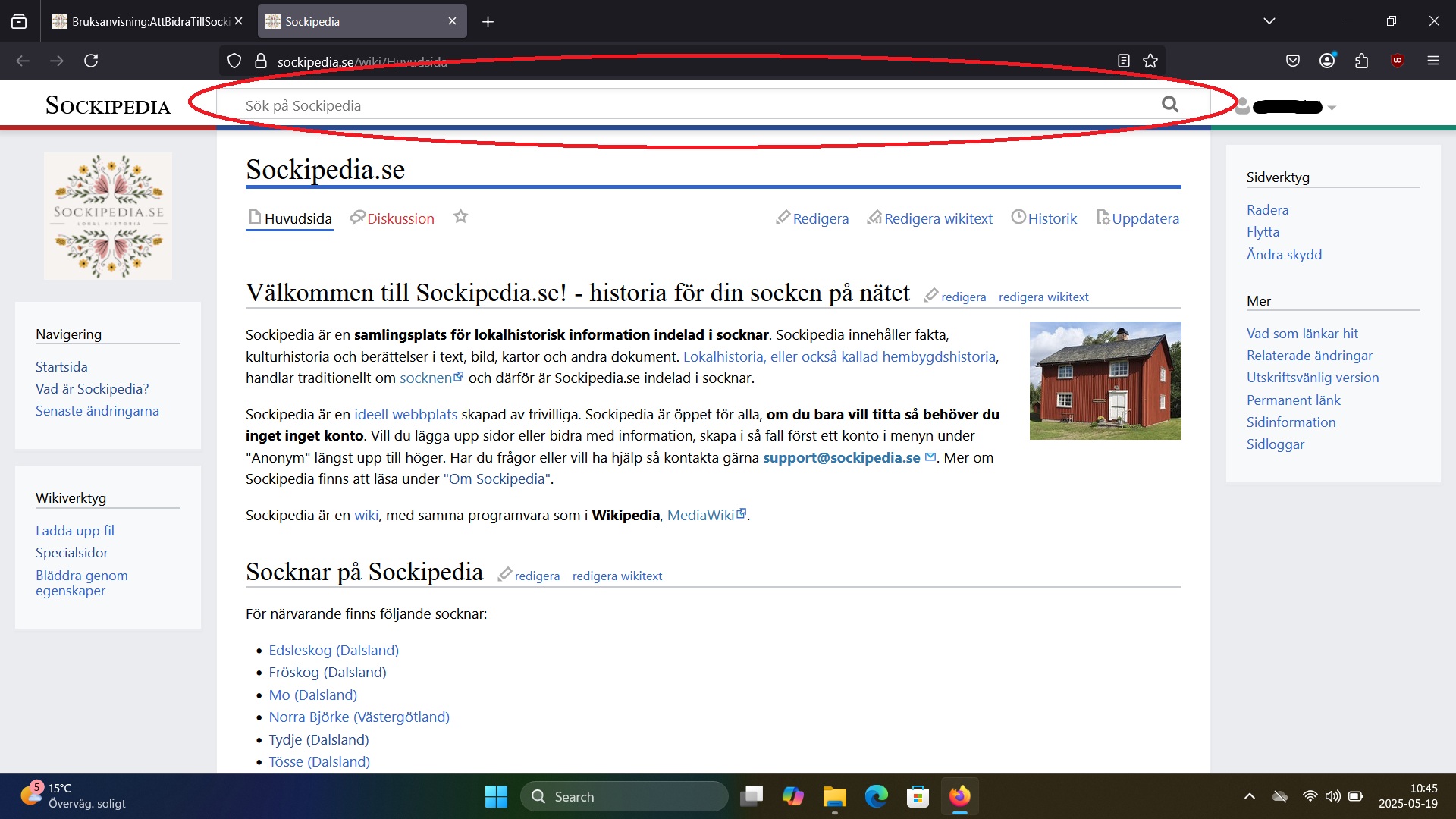Open the Diskussion page tab
This screenshot has width=1456, height=819.
click(400, 218)
